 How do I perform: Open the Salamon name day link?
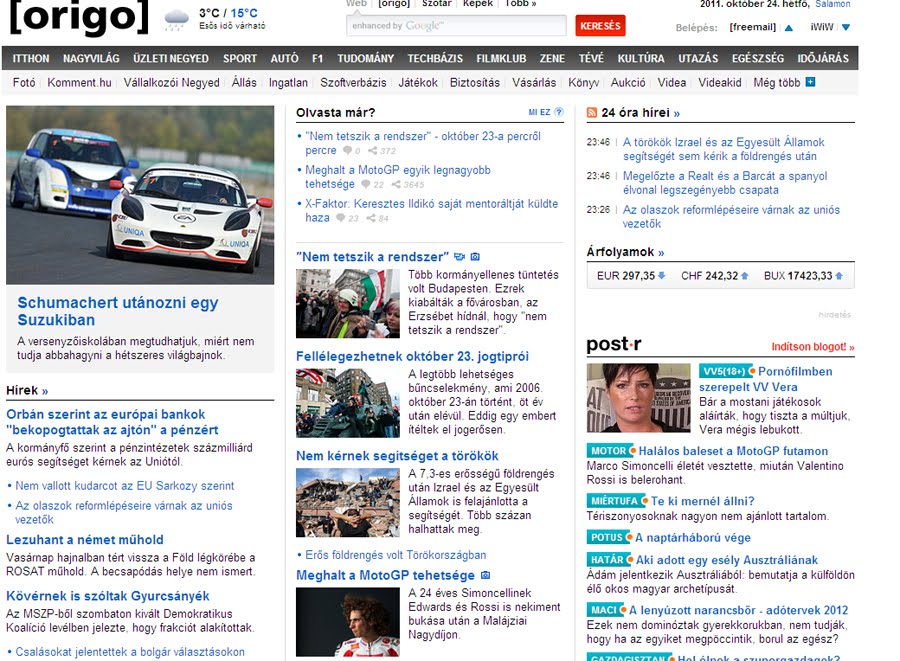click(x=833, y=4)
